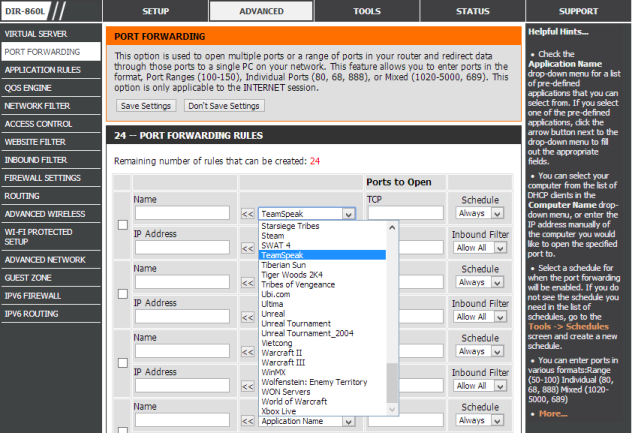632x433 pixels.
Task: Open Application Rules page
Action: coord(50,70)
